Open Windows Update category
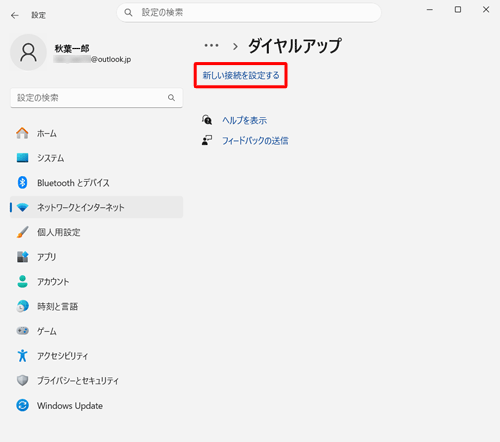 click(x=97, y=405)
